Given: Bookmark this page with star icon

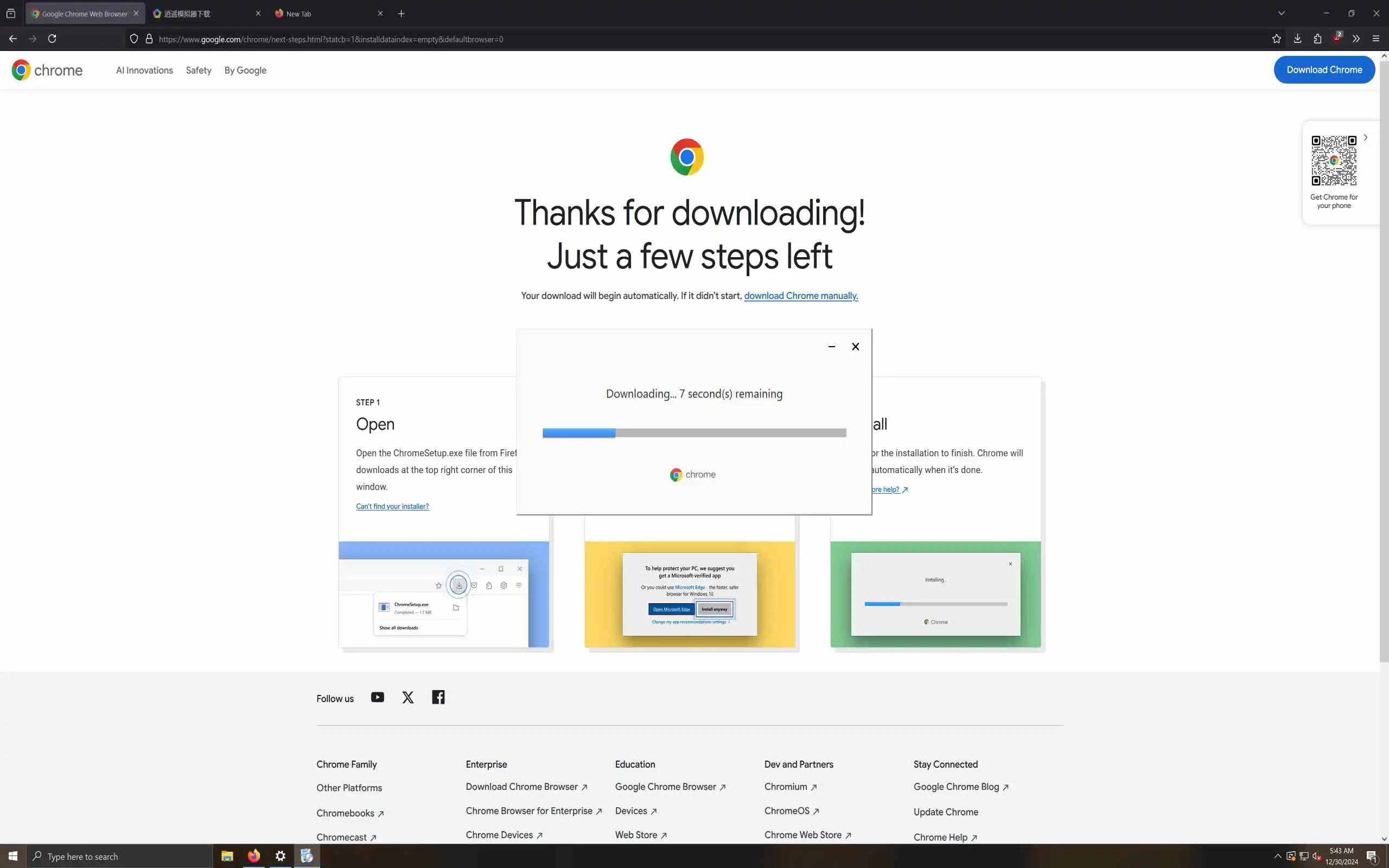Looking at the screenshot, I should pyautogui.click(x=1276, y=39).
